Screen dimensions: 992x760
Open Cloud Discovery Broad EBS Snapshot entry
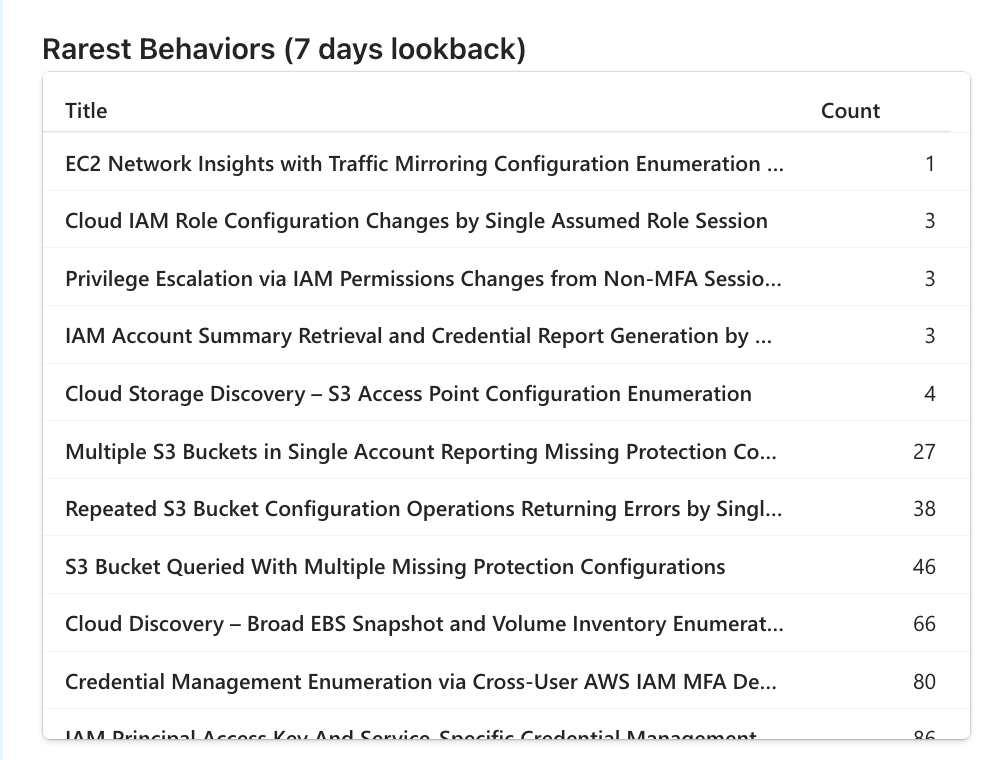click(424, 624)
